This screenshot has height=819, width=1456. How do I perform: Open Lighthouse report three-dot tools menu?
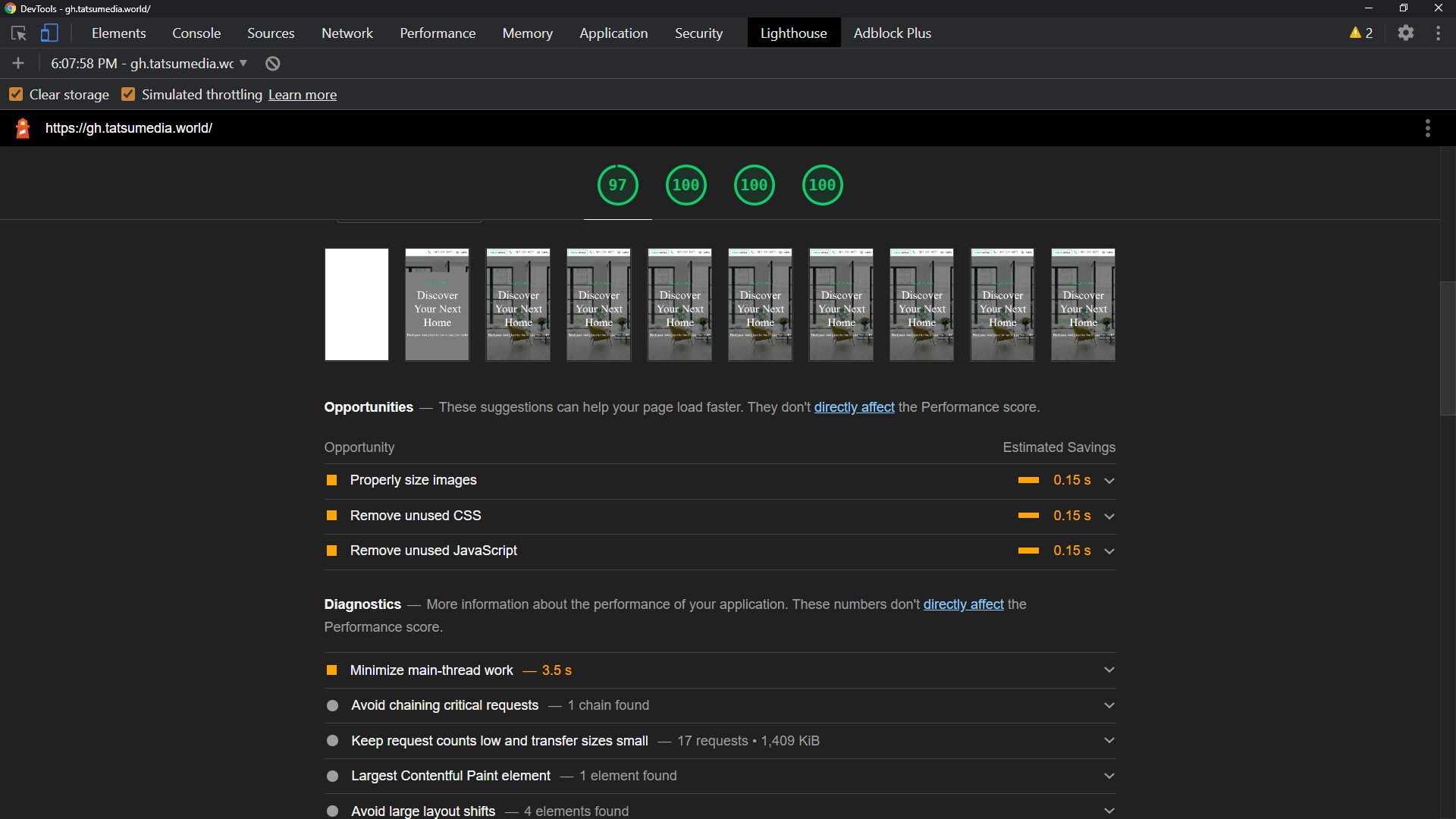[x=1427, y=128]
